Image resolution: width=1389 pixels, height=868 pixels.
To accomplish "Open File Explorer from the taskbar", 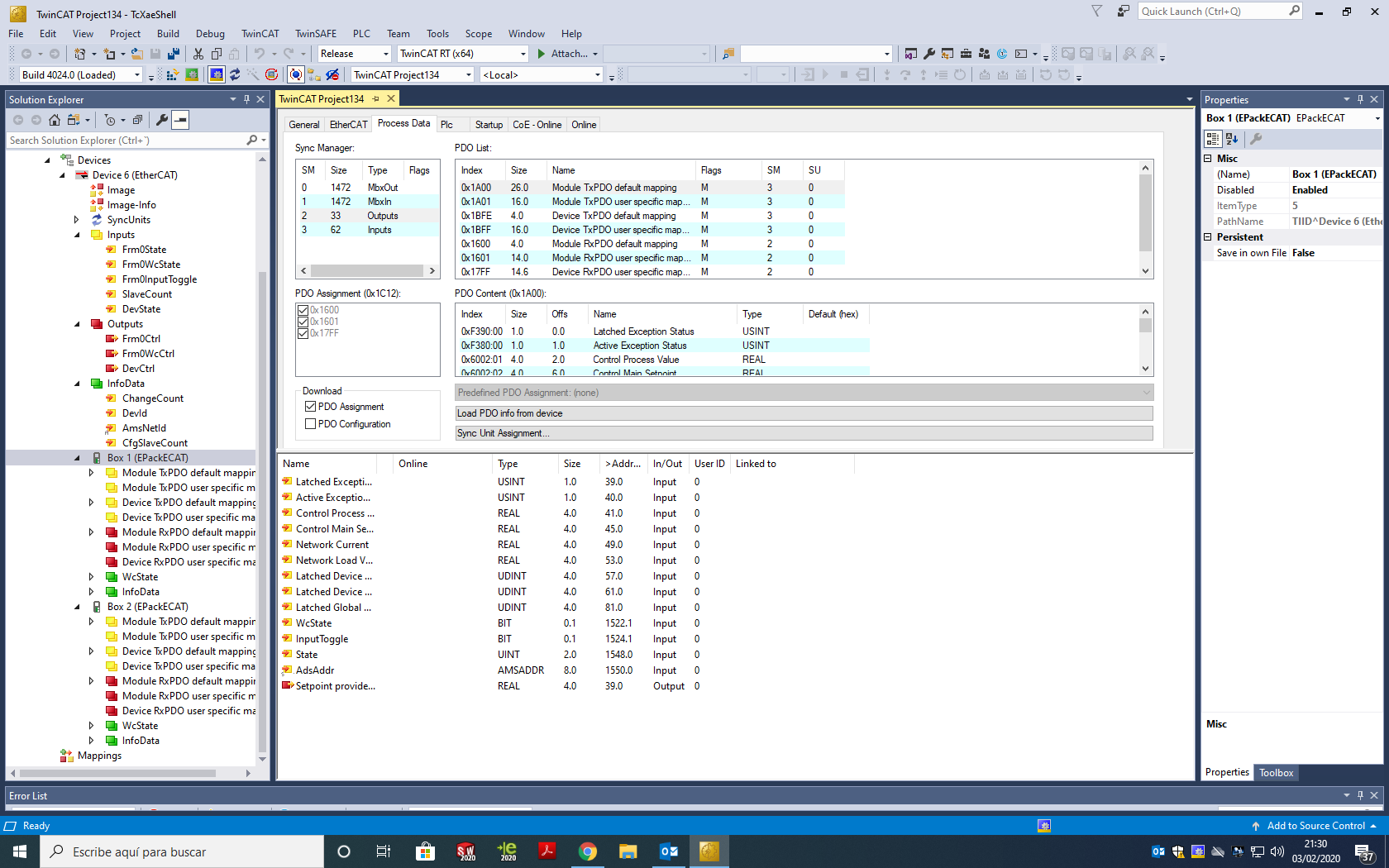I will 628,851.
